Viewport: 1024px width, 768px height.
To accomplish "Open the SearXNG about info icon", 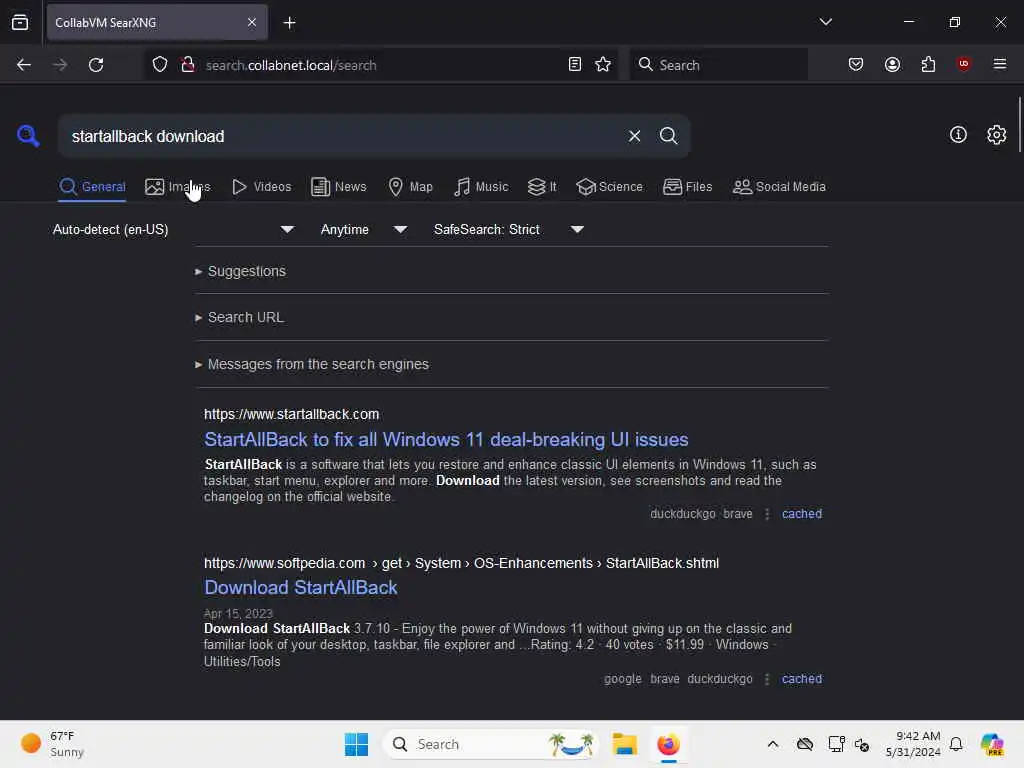I will point(958,135).
